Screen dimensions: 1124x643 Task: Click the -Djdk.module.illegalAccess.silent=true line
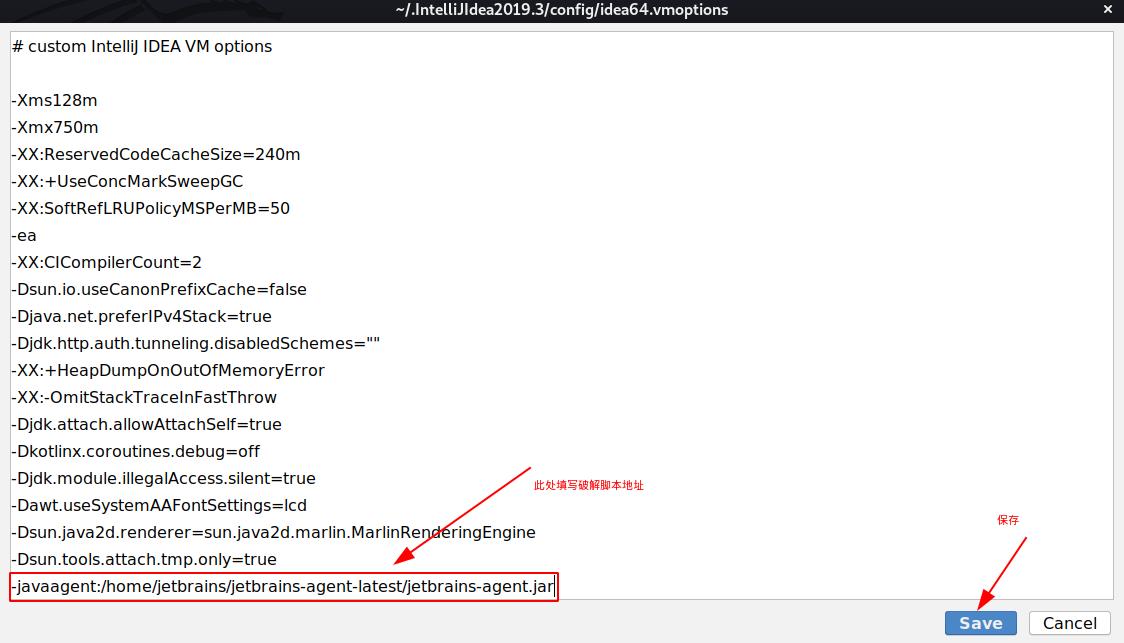[163, 478]
